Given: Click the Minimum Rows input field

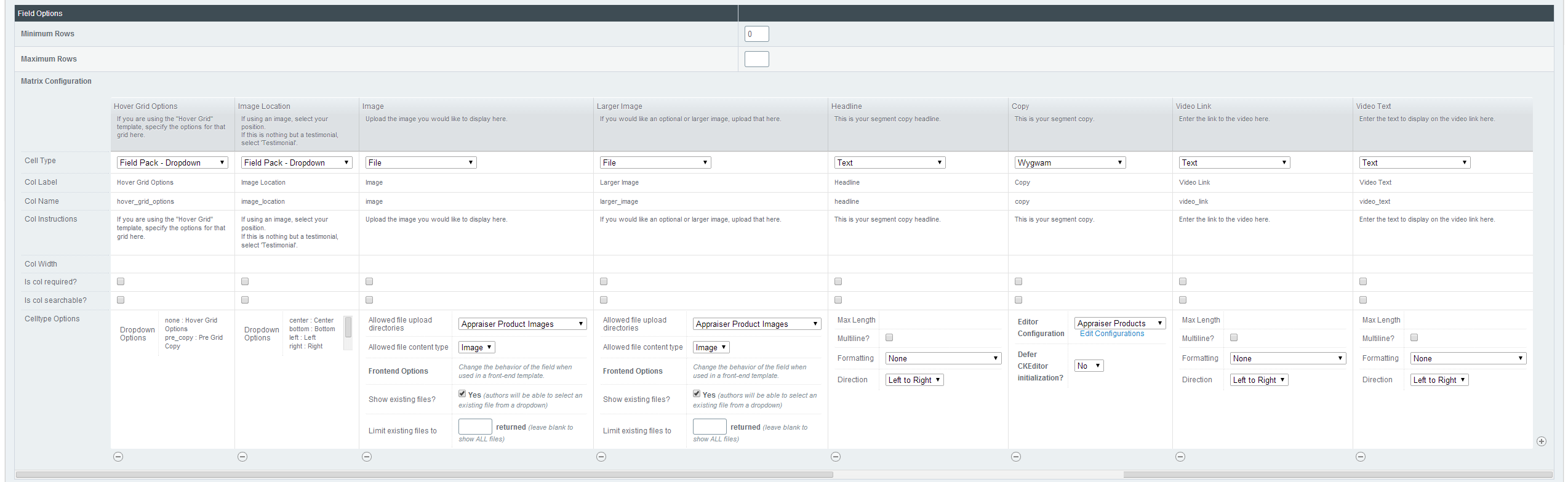Looking at the screenshot, I should point(756,34).
